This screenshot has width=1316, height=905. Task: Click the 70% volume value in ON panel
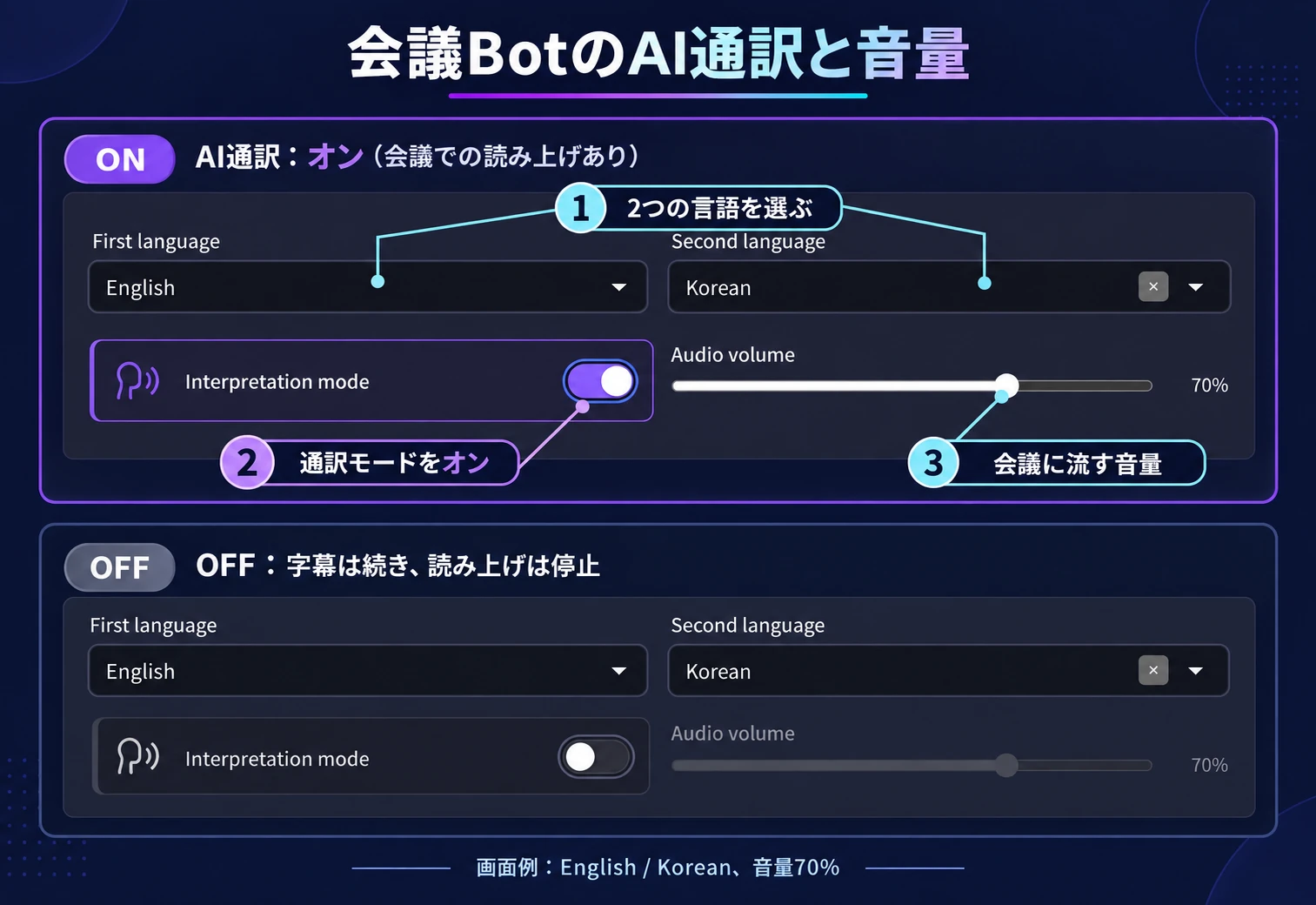[x=1209, y=385]
